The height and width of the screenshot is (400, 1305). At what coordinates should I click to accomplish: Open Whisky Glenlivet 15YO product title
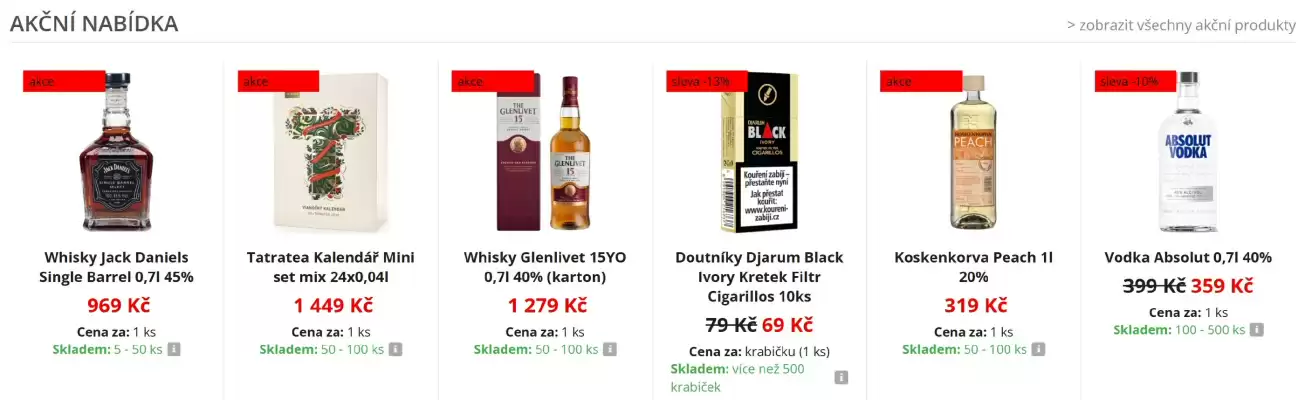pos(545,267)
